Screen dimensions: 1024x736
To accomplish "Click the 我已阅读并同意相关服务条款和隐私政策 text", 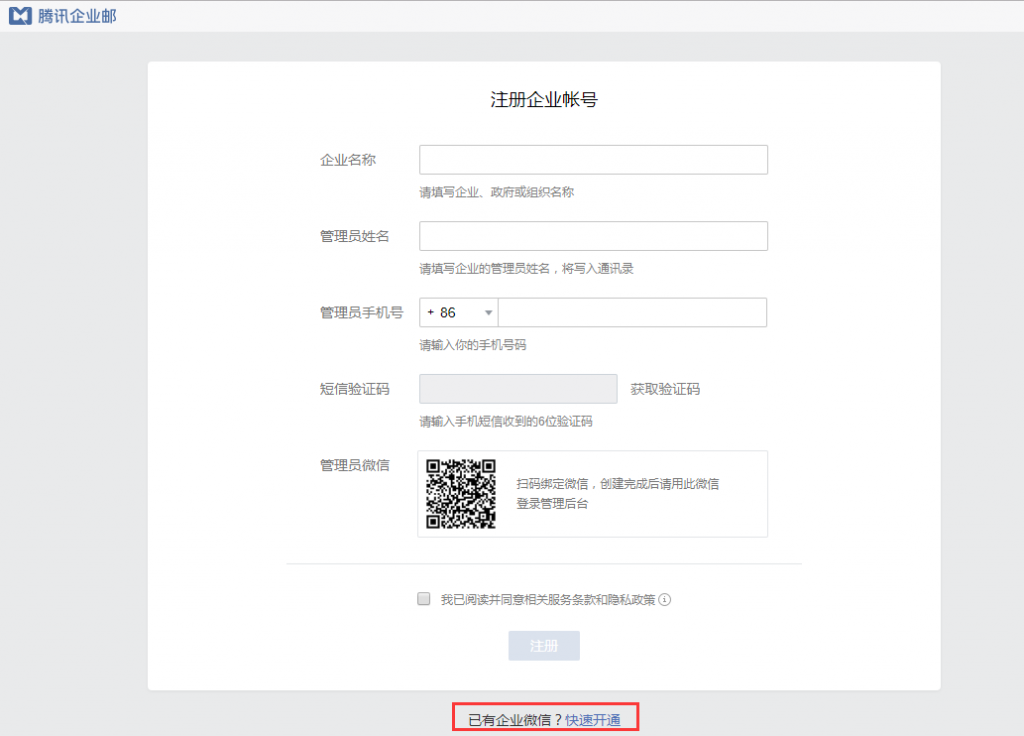I will point(548,600).
